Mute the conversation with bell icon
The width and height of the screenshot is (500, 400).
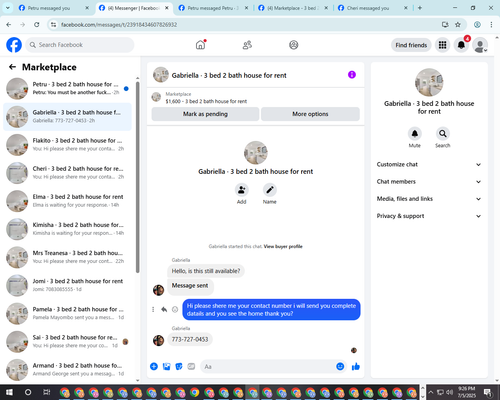(x=415, y=134)
